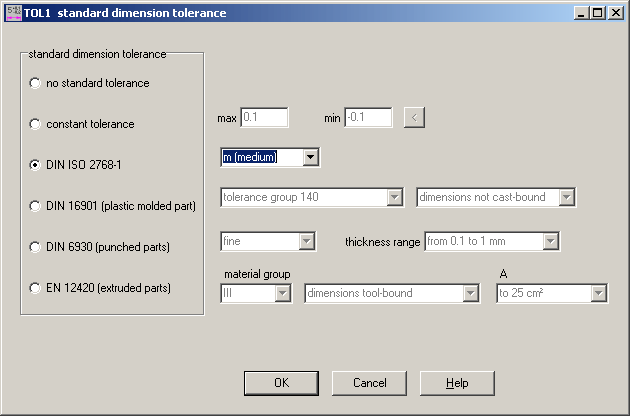Choose the 'constant tolerance' option
Viewport: 630px width, 416px height.
pos(37,124)
